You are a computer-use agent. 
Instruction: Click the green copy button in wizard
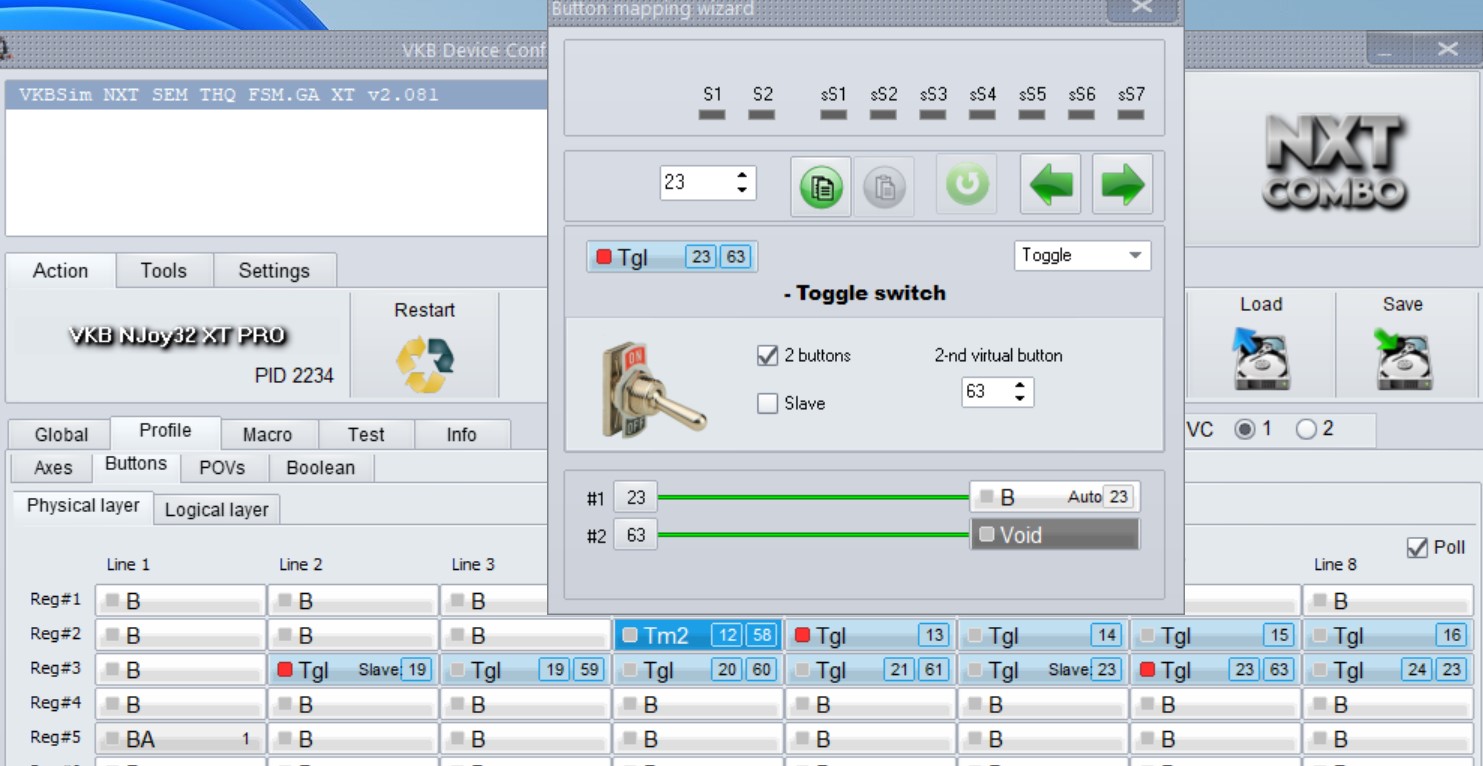coord(821,186)
